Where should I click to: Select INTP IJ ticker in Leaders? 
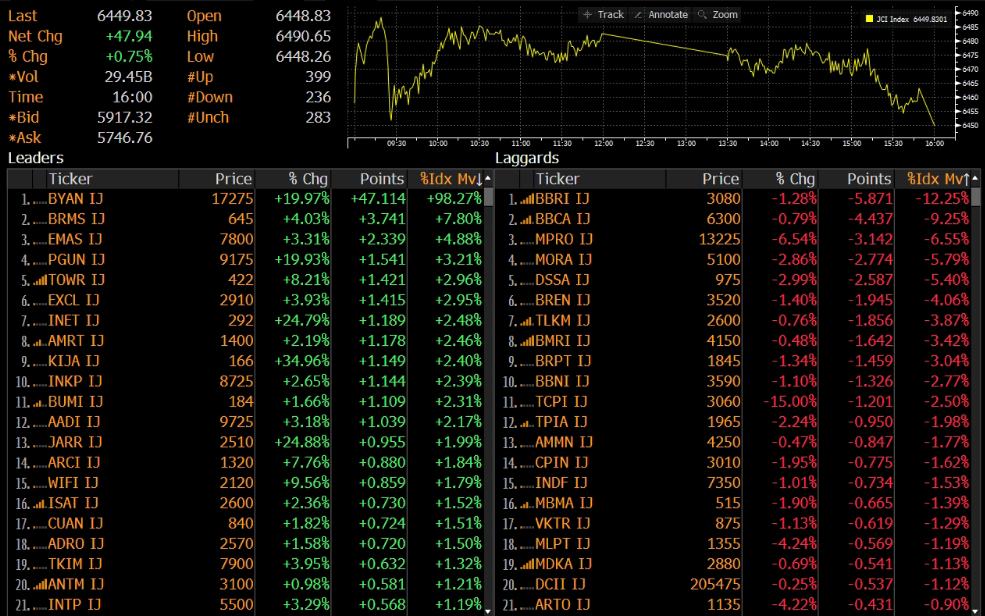(x=74, y=605)
